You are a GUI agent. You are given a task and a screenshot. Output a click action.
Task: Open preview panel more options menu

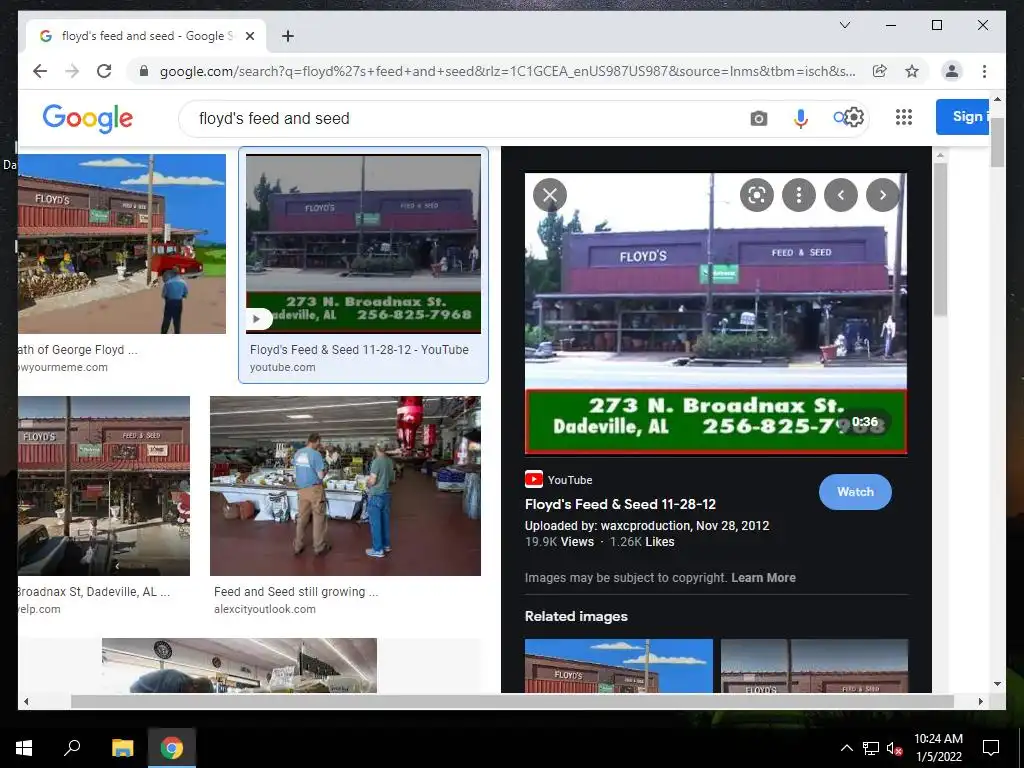pos(799,195)
